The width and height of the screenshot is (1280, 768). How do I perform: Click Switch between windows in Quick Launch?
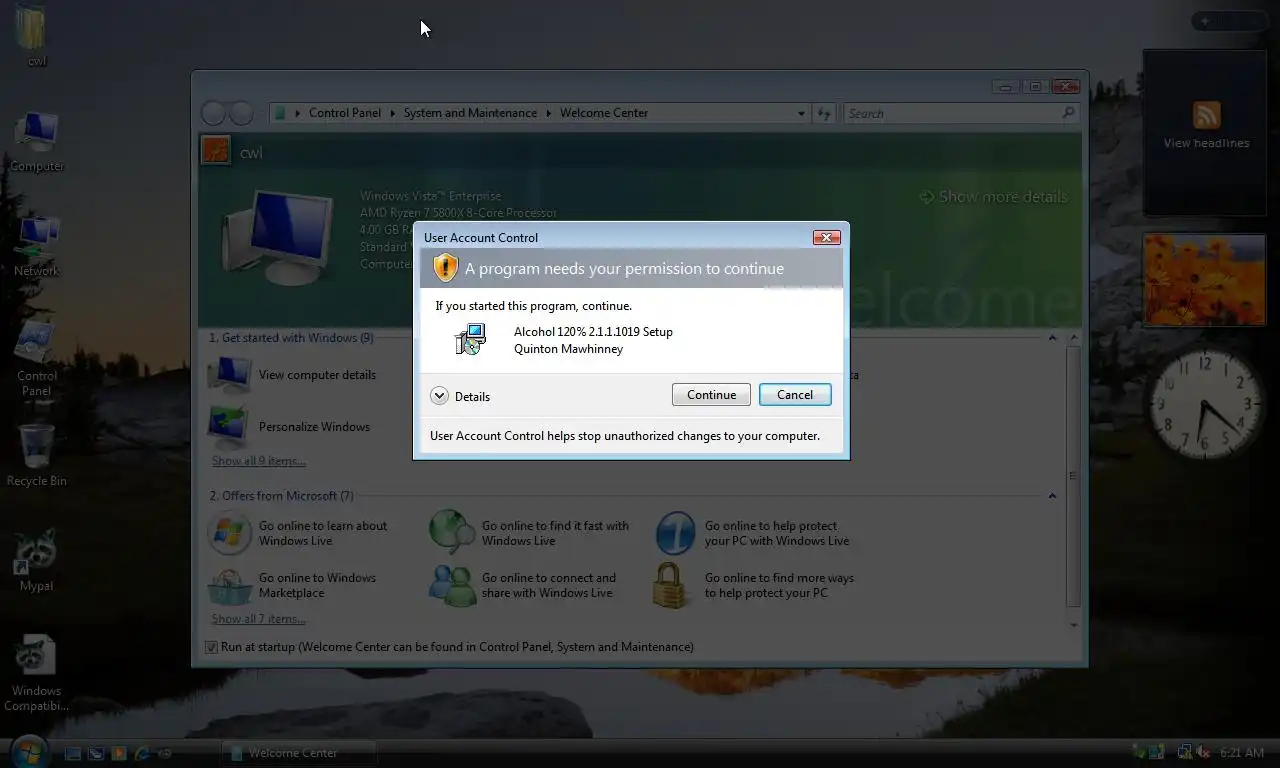coord(96,753)
